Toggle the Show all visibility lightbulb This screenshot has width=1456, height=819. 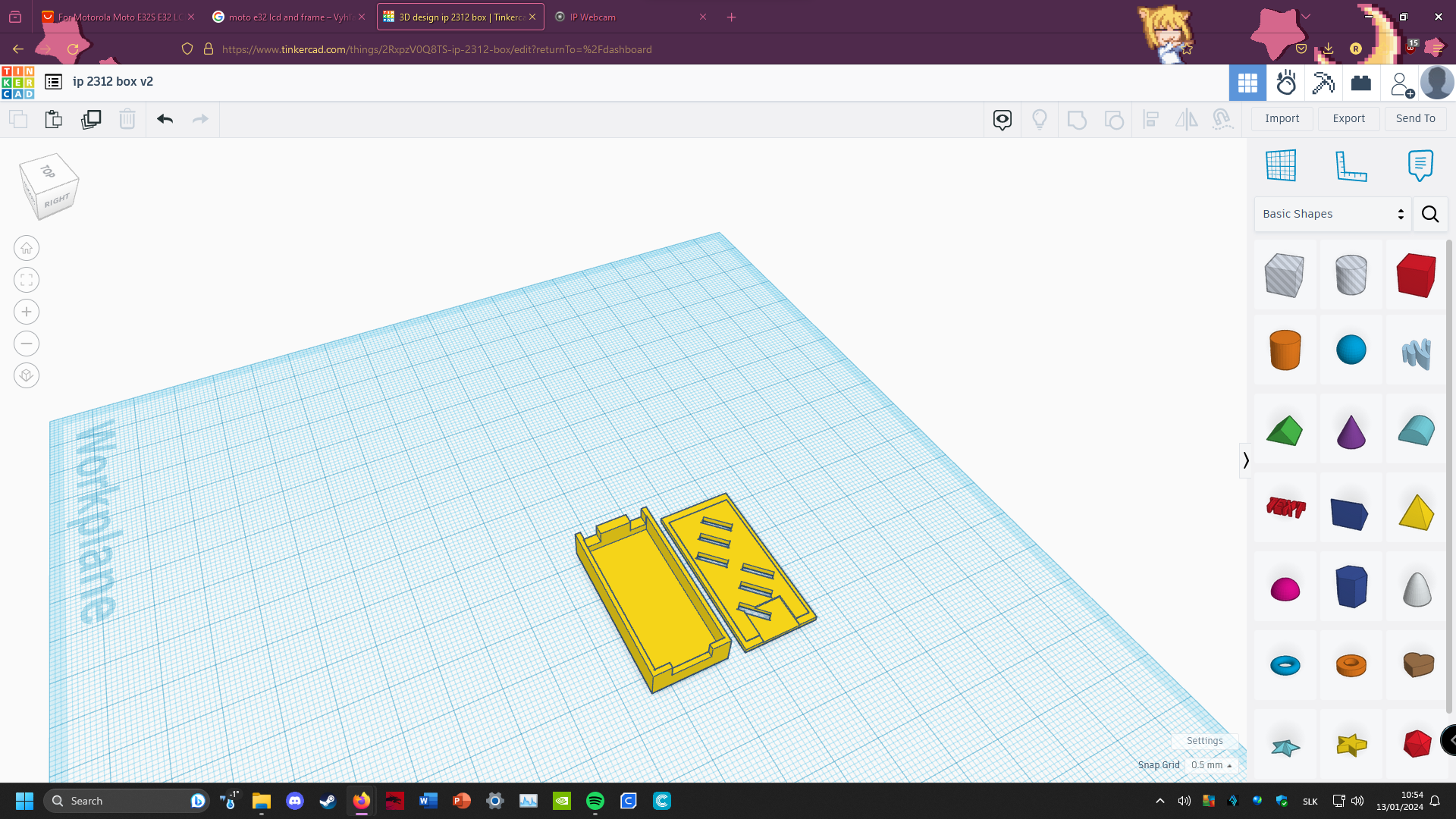tap(1040, 119)
